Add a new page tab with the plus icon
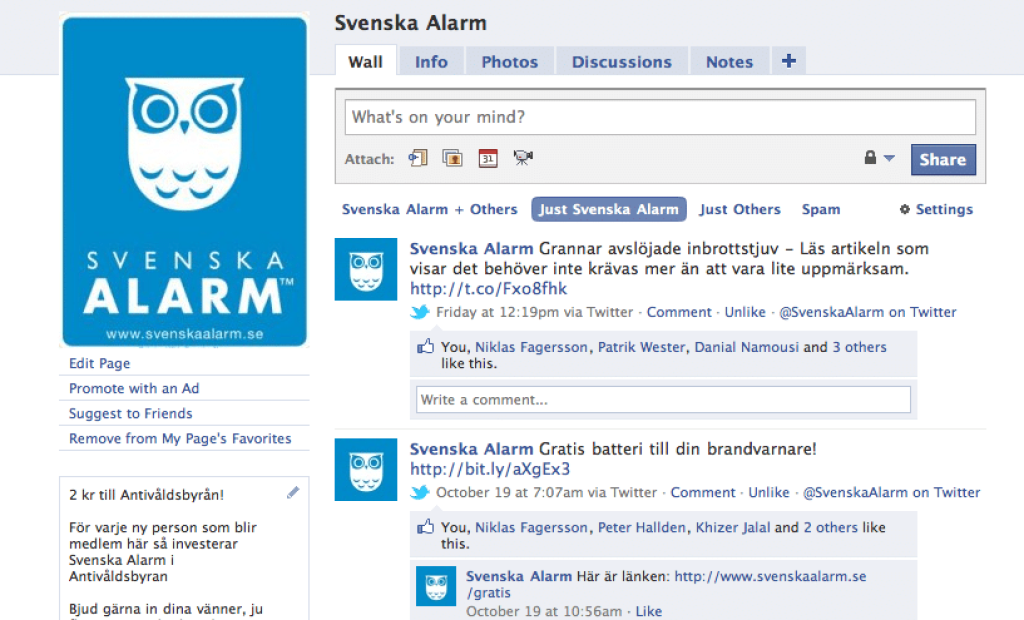Image resolution: width=1024 pixels, height=620 pixels. (x=788, y=60)
